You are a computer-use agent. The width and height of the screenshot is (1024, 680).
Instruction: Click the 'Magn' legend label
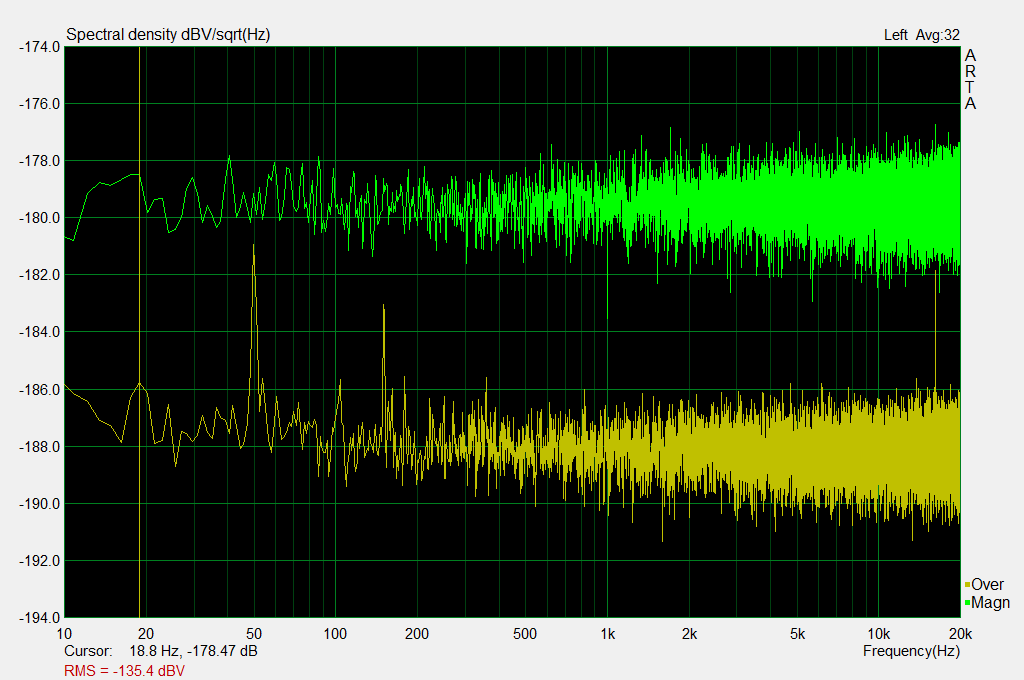[x=990, y=602]
